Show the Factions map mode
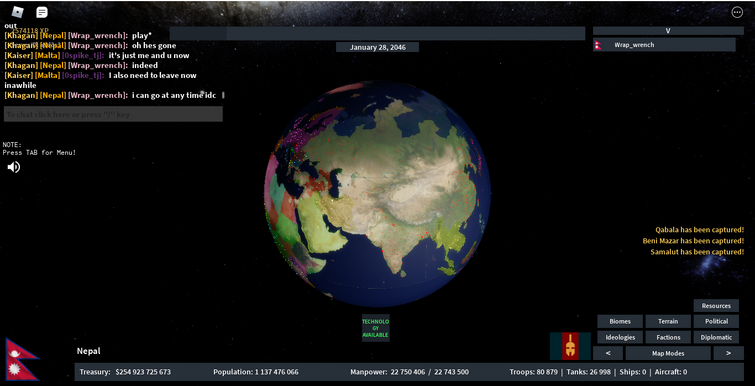 tap(668, 337)
